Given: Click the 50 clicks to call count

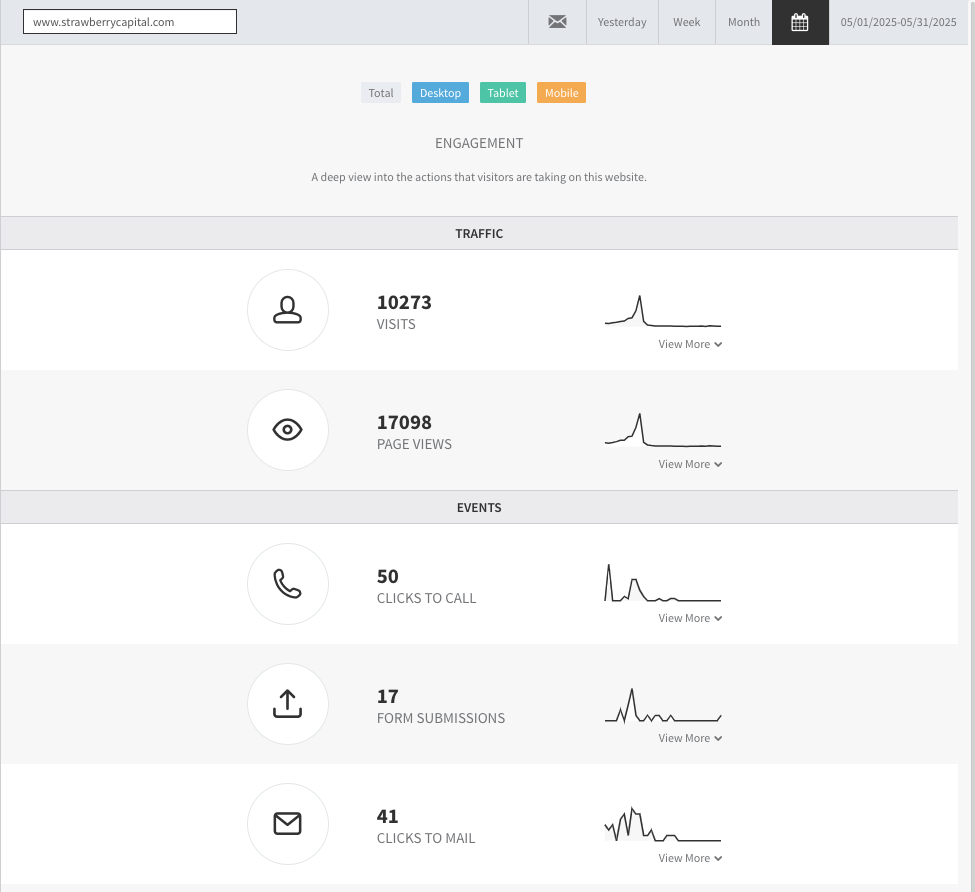Looking at the screenshot, I should 387,576.
